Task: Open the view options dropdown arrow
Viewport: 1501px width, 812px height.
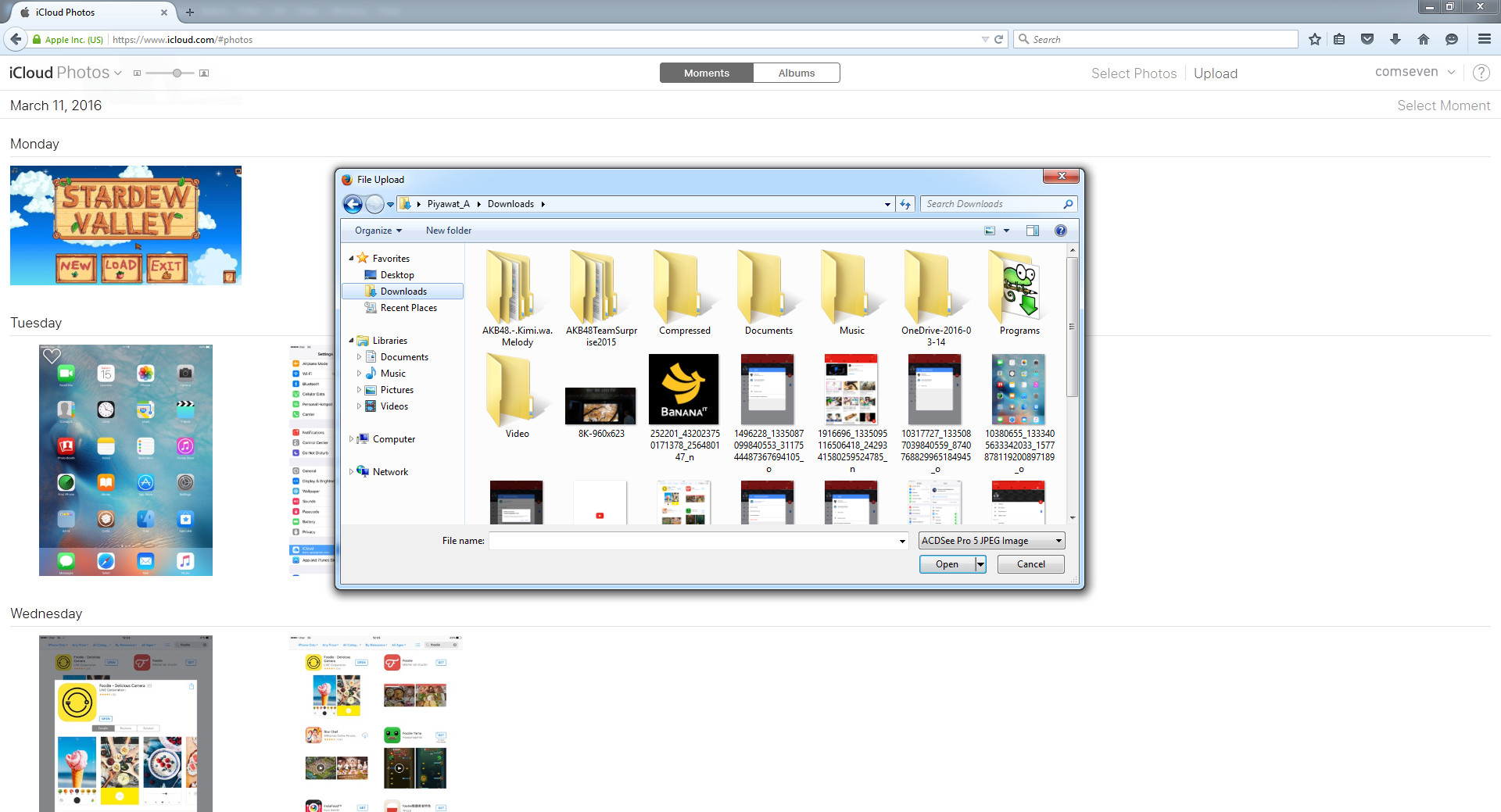Action: 1006,231
